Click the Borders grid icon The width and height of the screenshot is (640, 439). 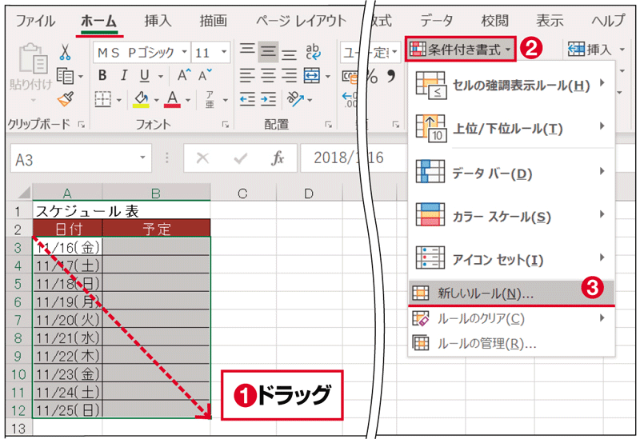102,98
